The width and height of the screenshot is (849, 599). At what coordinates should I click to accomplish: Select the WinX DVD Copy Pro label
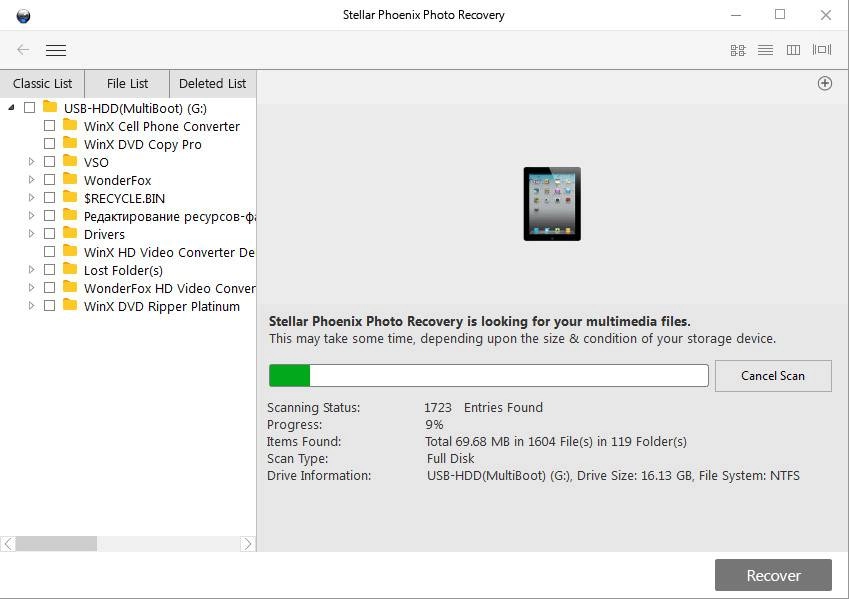point(142,145)
